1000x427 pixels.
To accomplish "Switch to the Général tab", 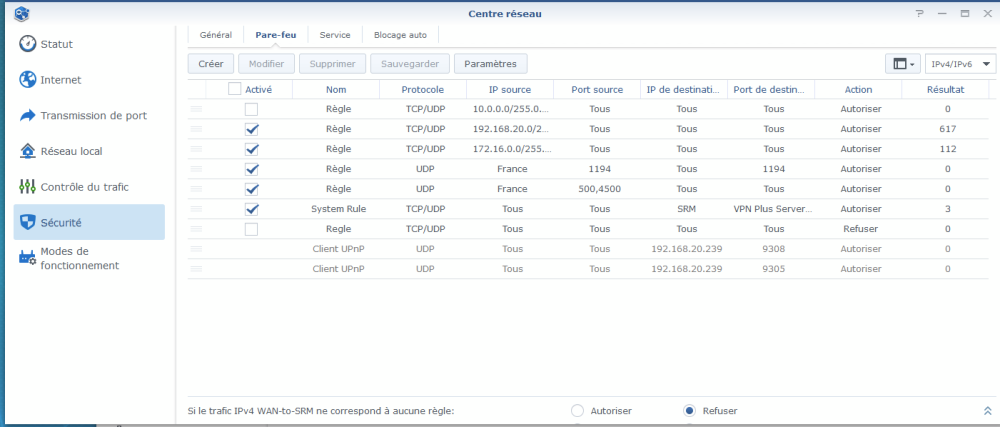I will (216, 35).
